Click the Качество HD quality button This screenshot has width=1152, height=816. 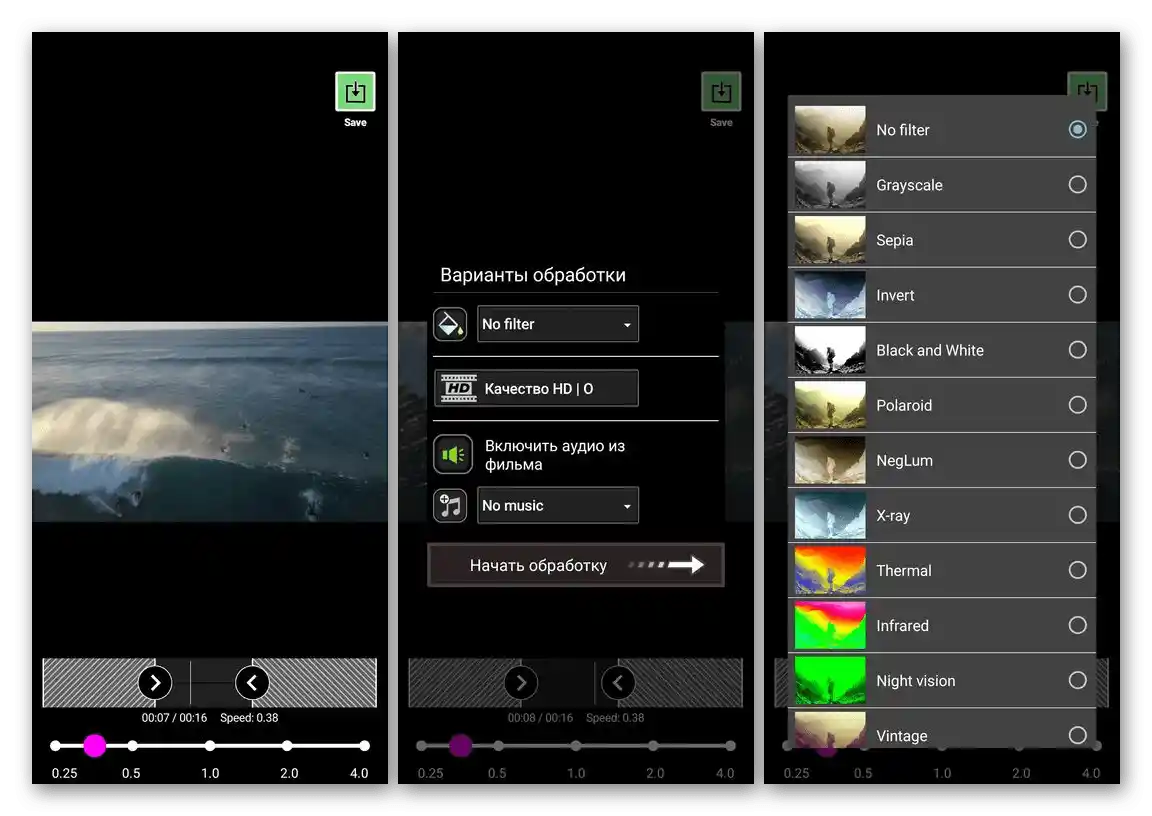tap(536, 389)
